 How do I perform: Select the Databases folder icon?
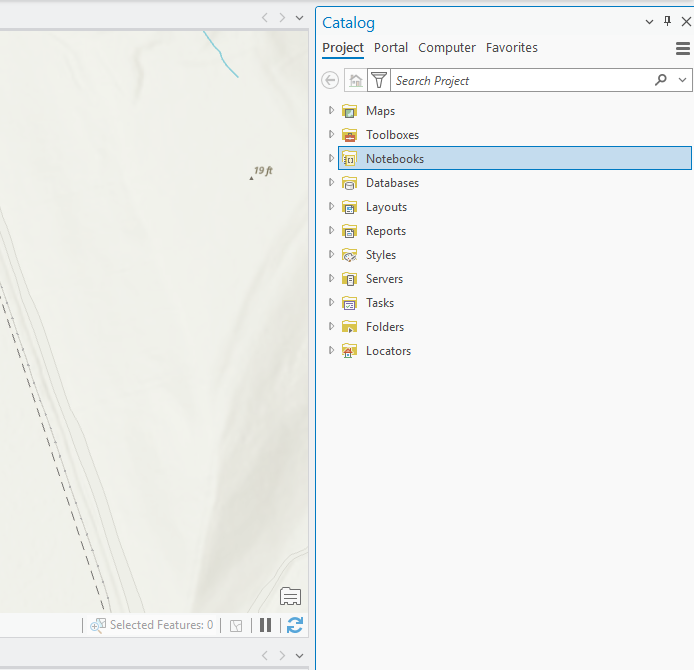pyautogui.click(x=350, y=183)
